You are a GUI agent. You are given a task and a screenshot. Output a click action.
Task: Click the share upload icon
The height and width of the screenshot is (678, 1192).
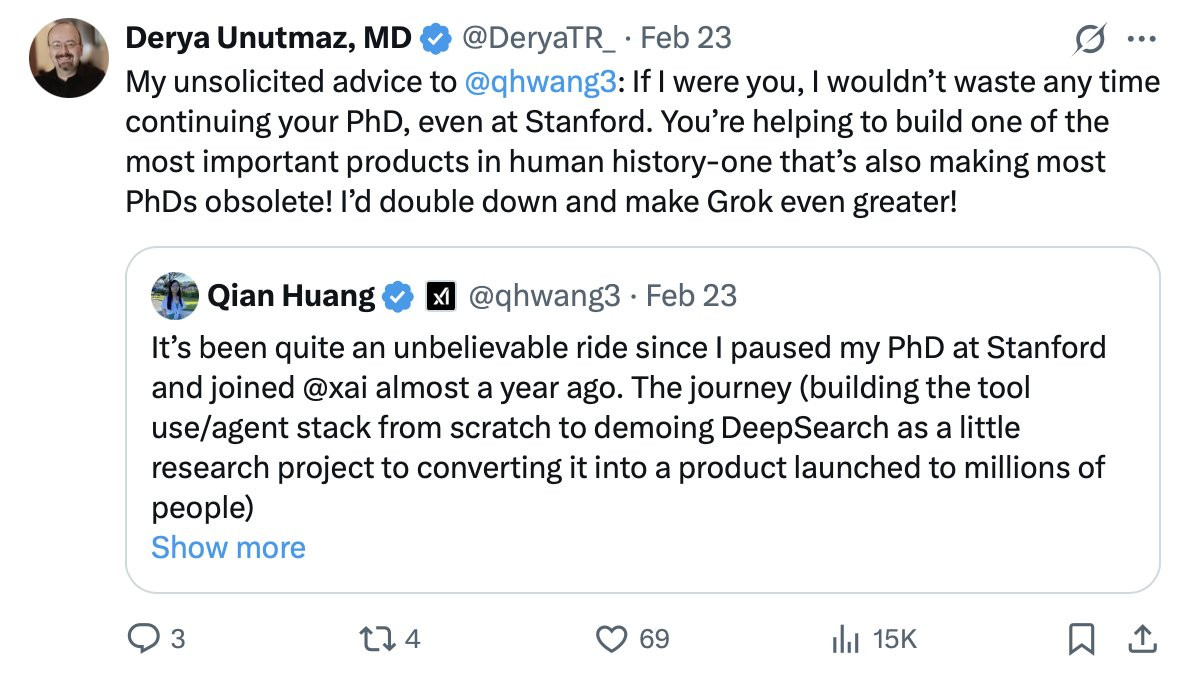[x=1141, y=637]
